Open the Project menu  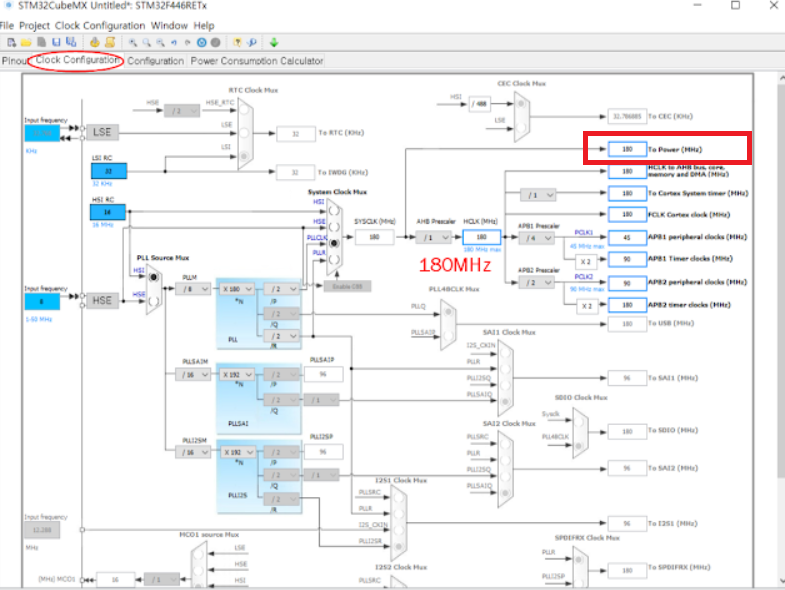(34, 26)
